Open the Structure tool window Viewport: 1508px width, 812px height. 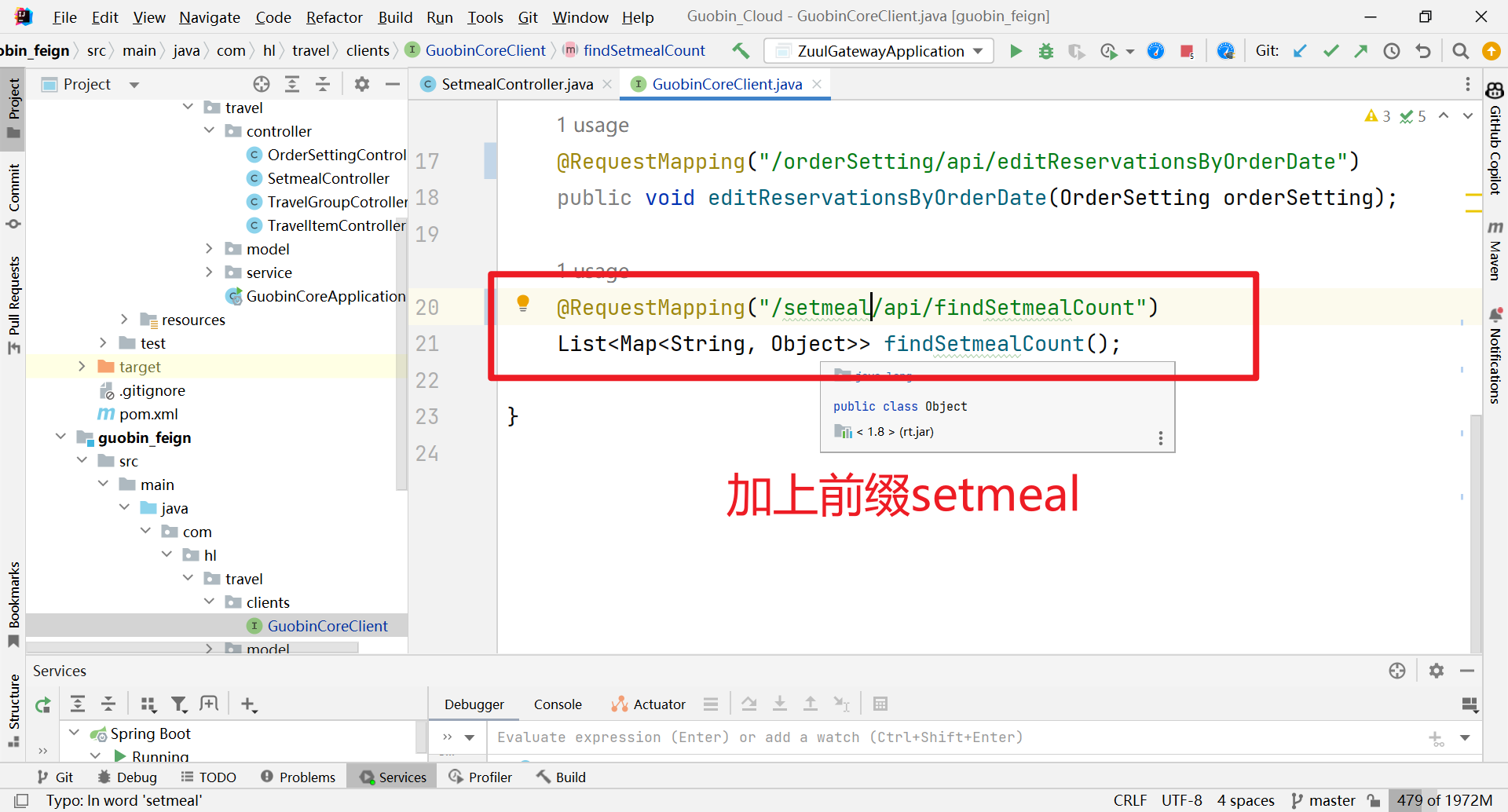13,710
